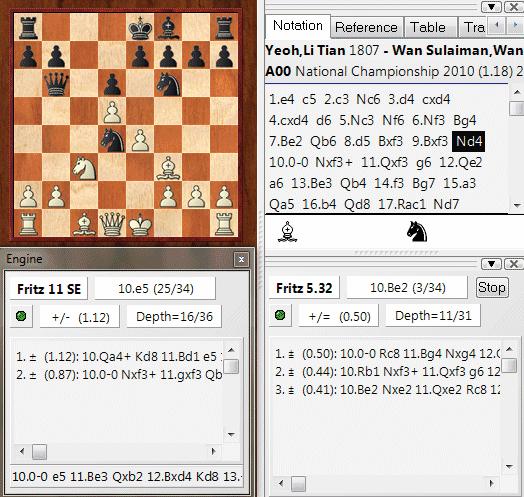This screenshot has height=497, width=524.
Task: Select highlighted move Nd4 in notation
Action: 469,141
